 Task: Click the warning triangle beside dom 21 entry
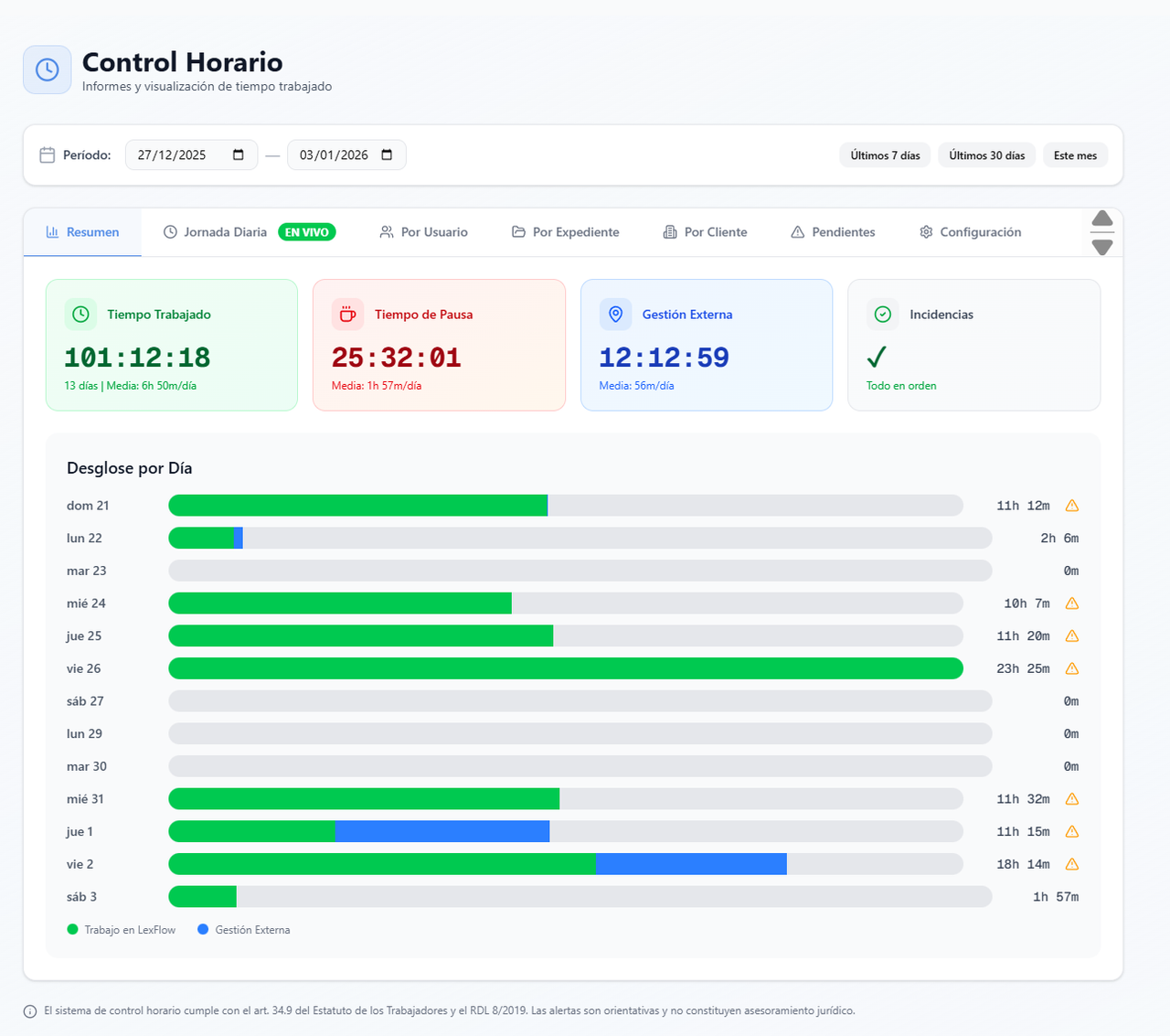pos(1071,505)
